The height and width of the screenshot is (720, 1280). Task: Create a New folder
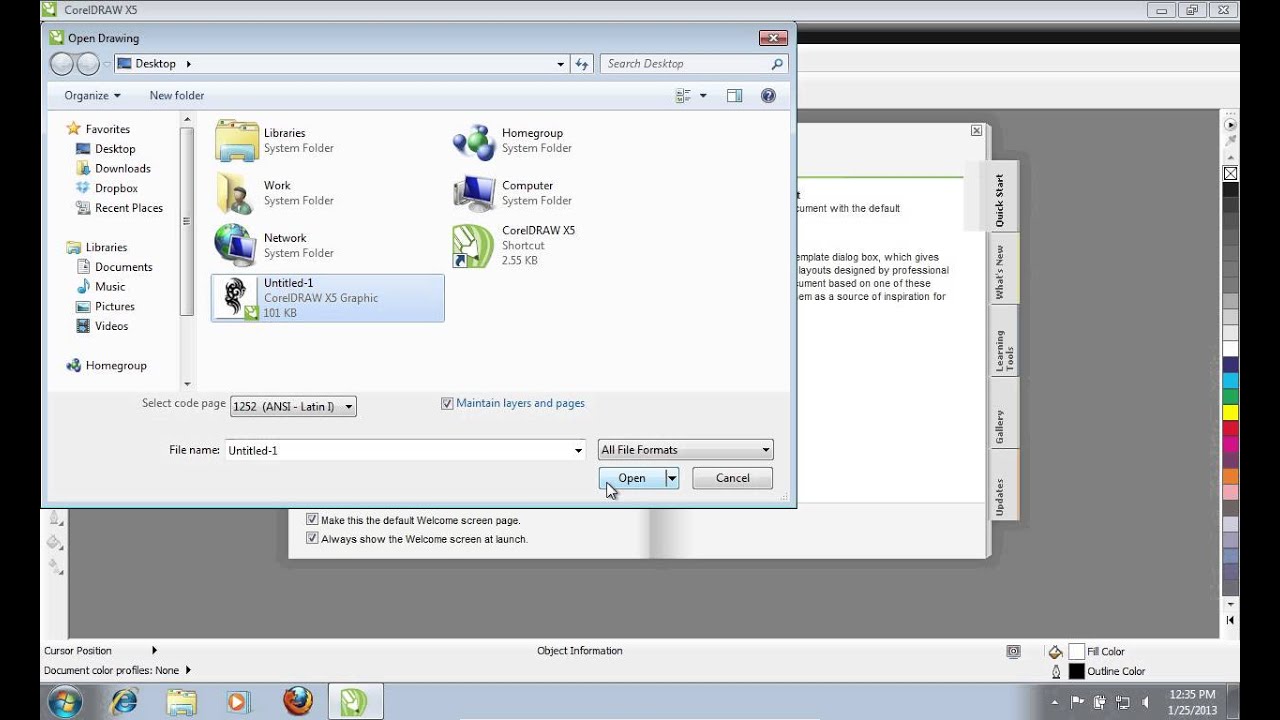tap(177, 96)
